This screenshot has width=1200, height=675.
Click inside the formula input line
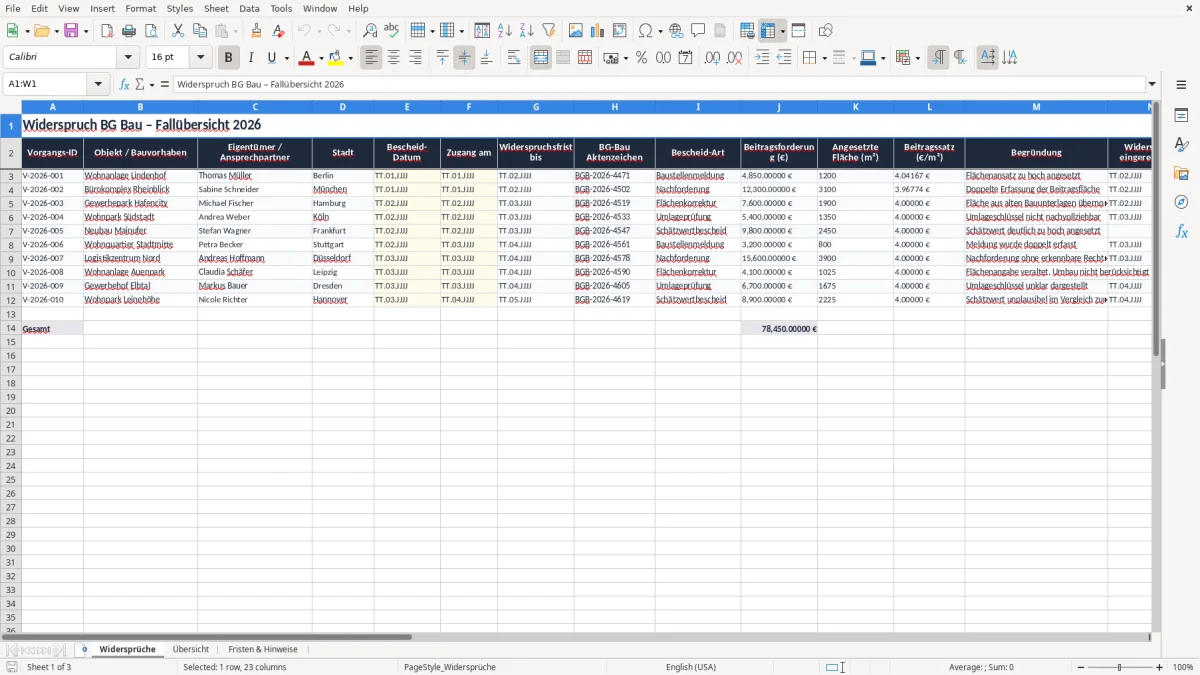[658, 84]
